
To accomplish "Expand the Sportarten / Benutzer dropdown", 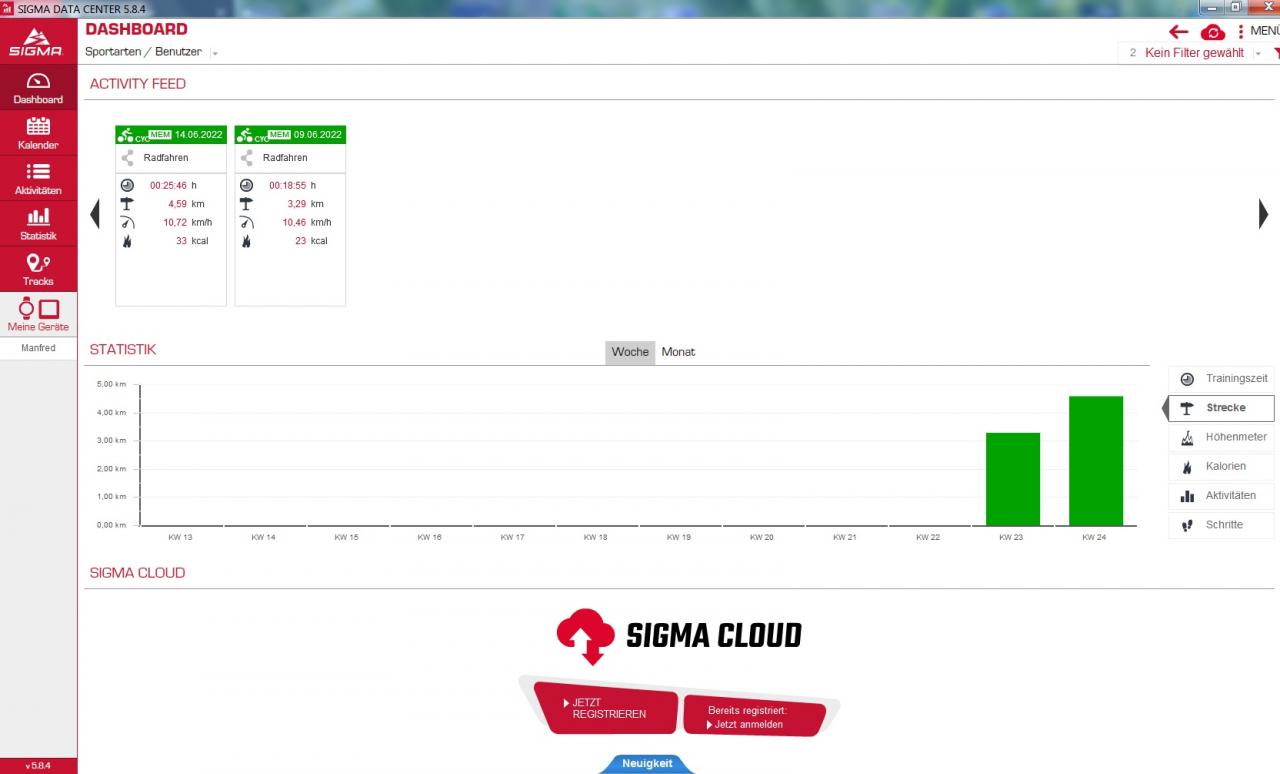I will (215, 53).
